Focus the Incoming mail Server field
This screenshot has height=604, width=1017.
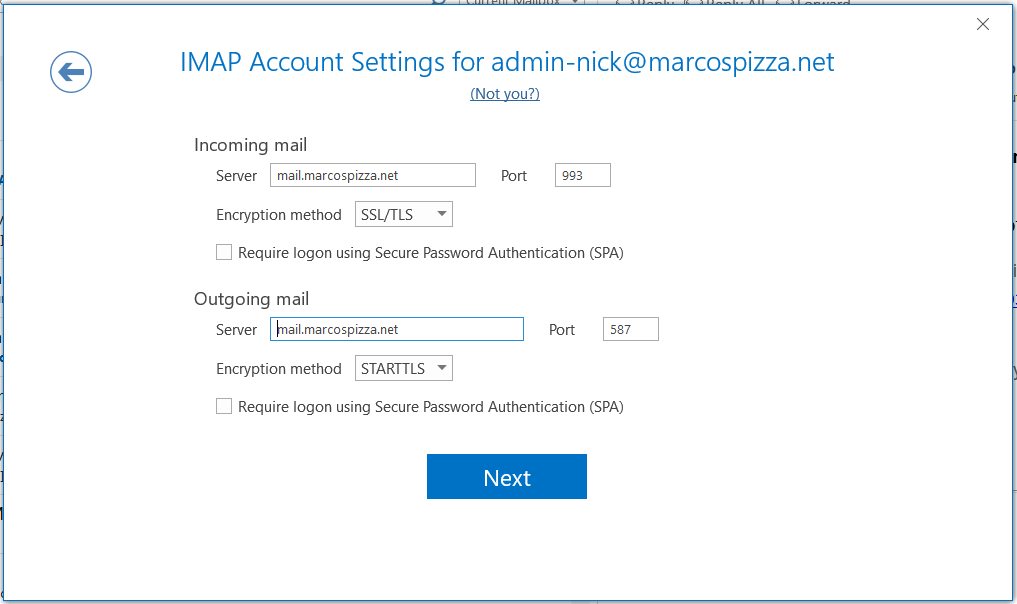(x=372, y=175)
